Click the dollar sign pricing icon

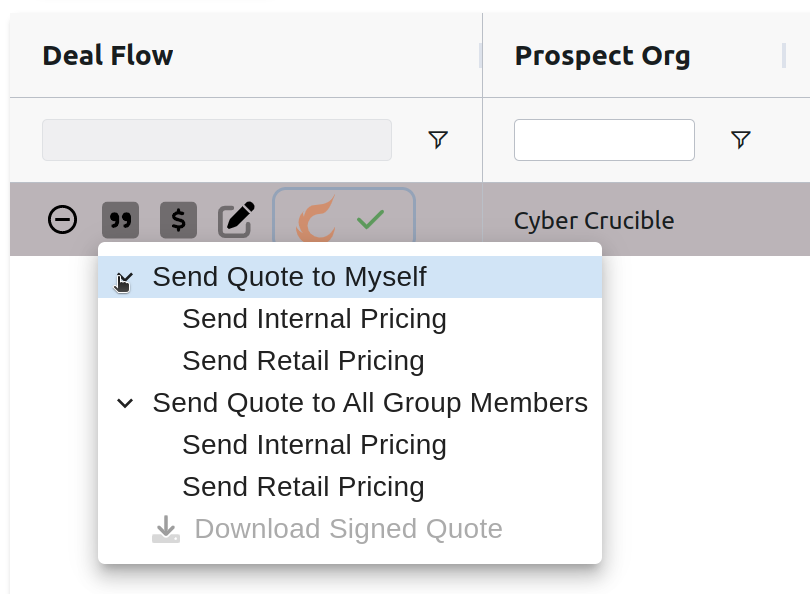pyautogui.click(x=178, y=220)
